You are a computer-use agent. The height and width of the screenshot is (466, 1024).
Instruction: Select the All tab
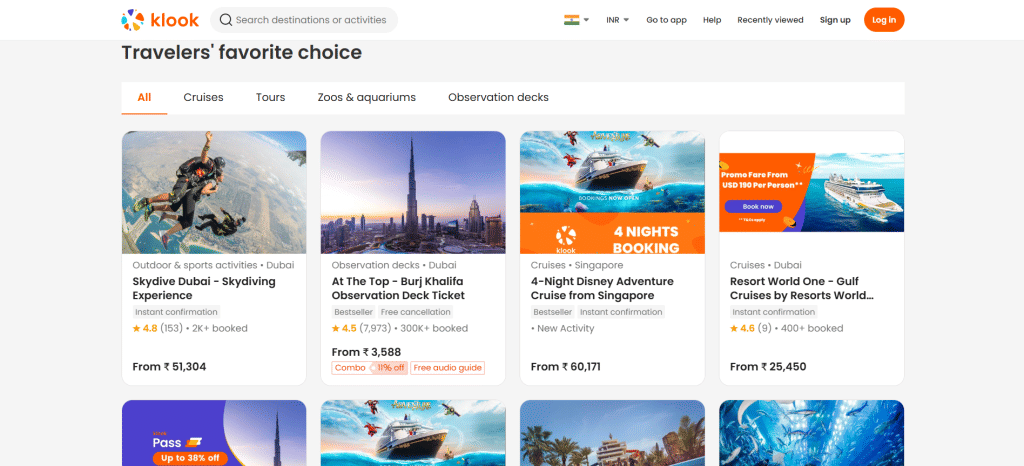coord(145,97)
